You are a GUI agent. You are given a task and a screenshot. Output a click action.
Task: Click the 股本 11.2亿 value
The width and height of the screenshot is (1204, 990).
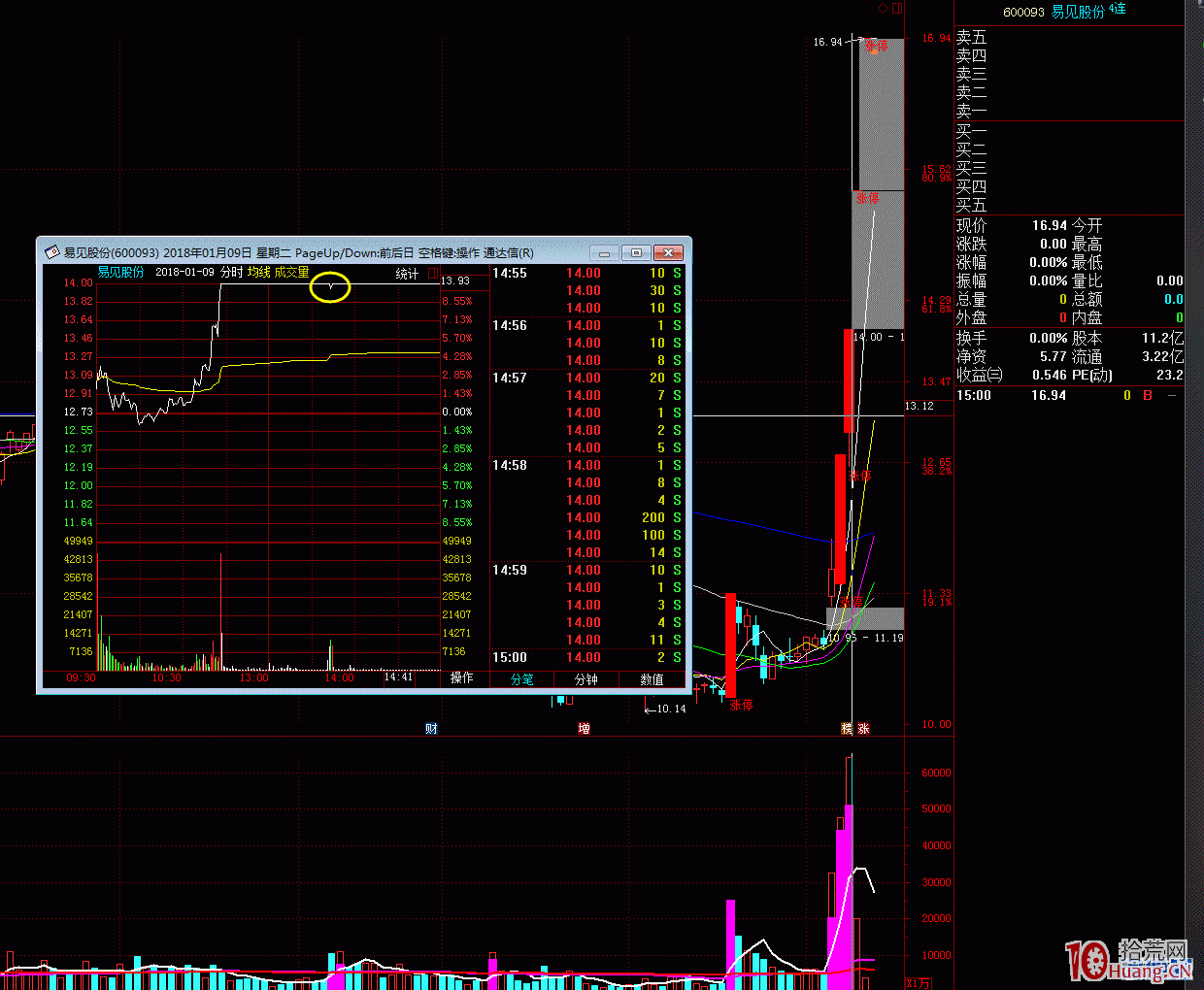pos(1163,338)
